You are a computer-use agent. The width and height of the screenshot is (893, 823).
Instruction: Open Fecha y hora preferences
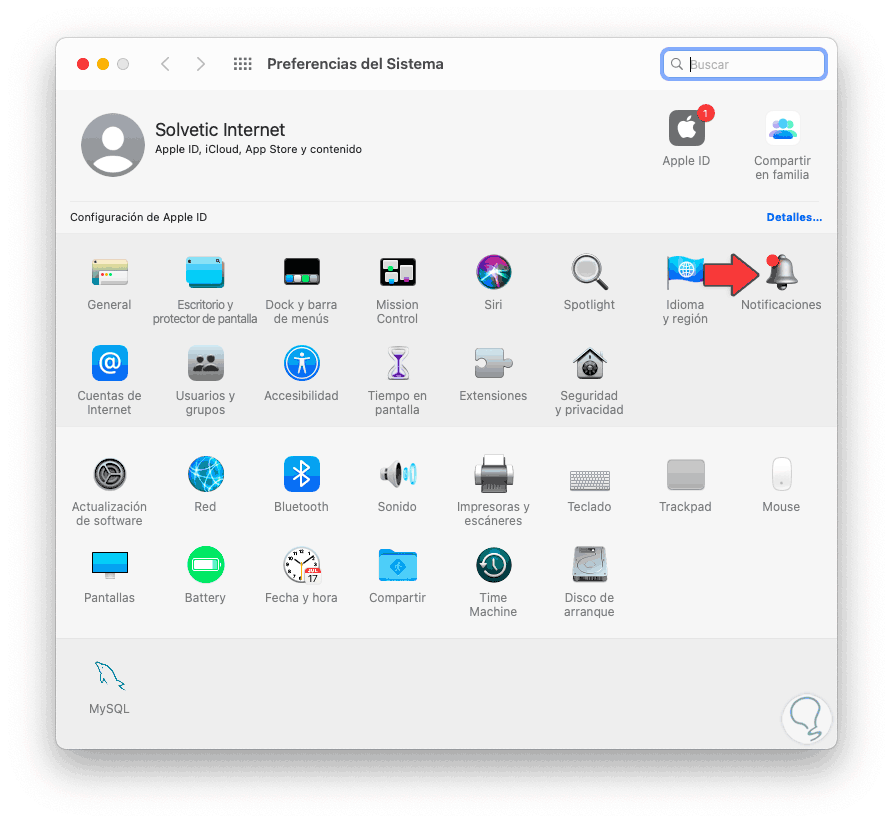(x=301, y=565)
